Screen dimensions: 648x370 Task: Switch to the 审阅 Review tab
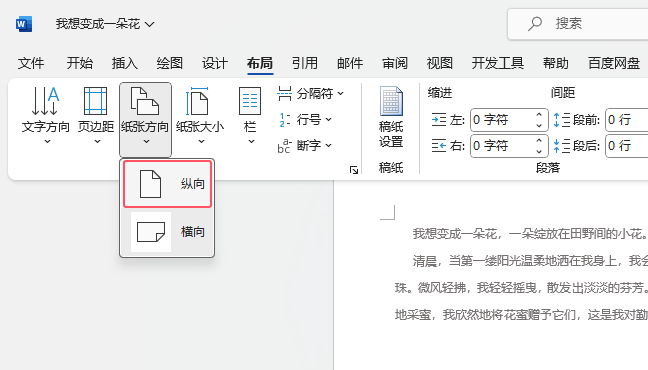coord(395,63)
